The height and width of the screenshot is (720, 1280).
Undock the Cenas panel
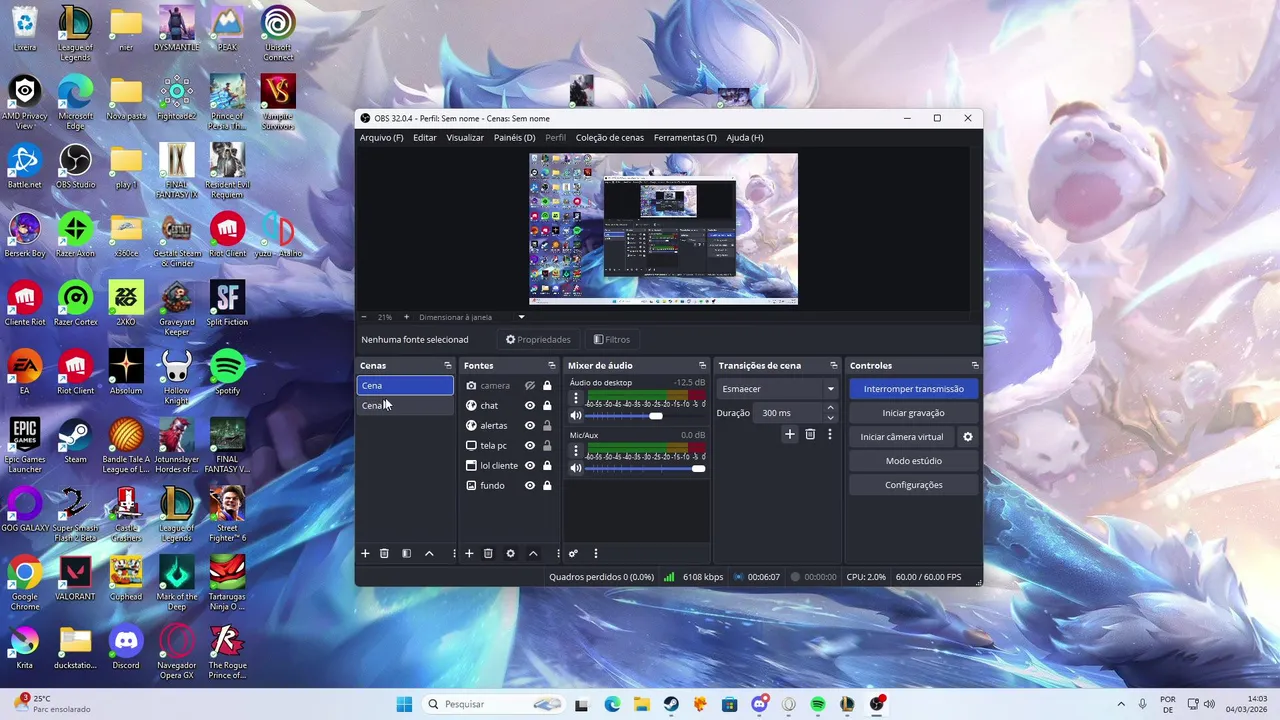448,366
